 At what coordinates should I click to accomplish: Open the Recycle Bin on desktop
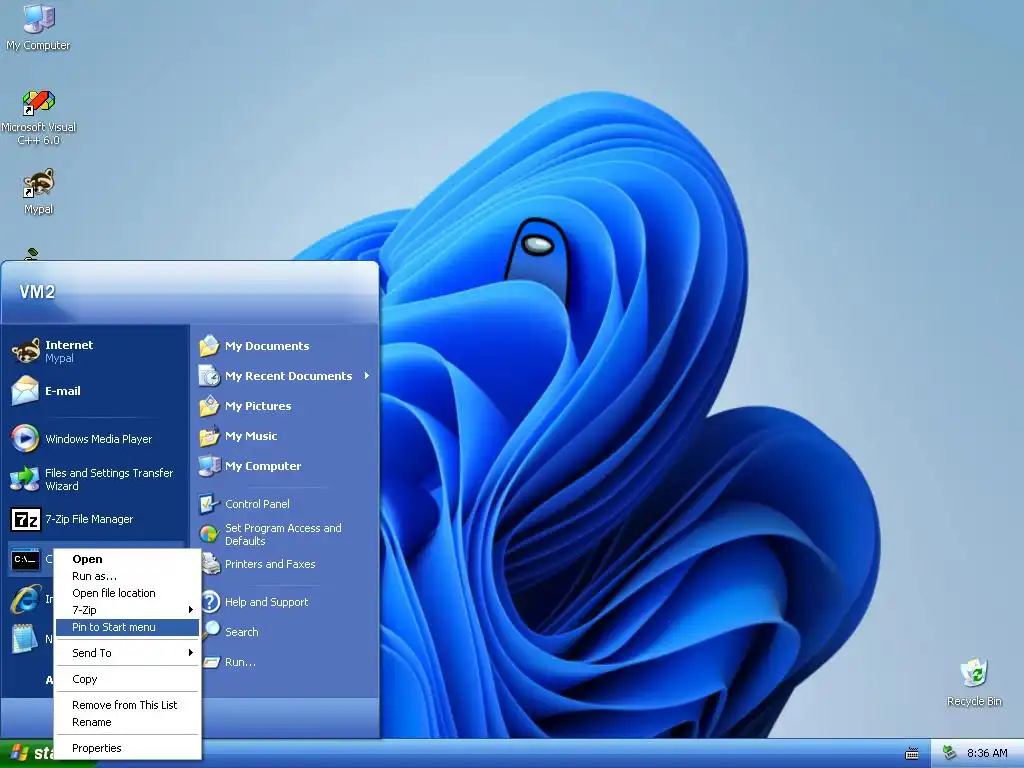coord(974,682)
